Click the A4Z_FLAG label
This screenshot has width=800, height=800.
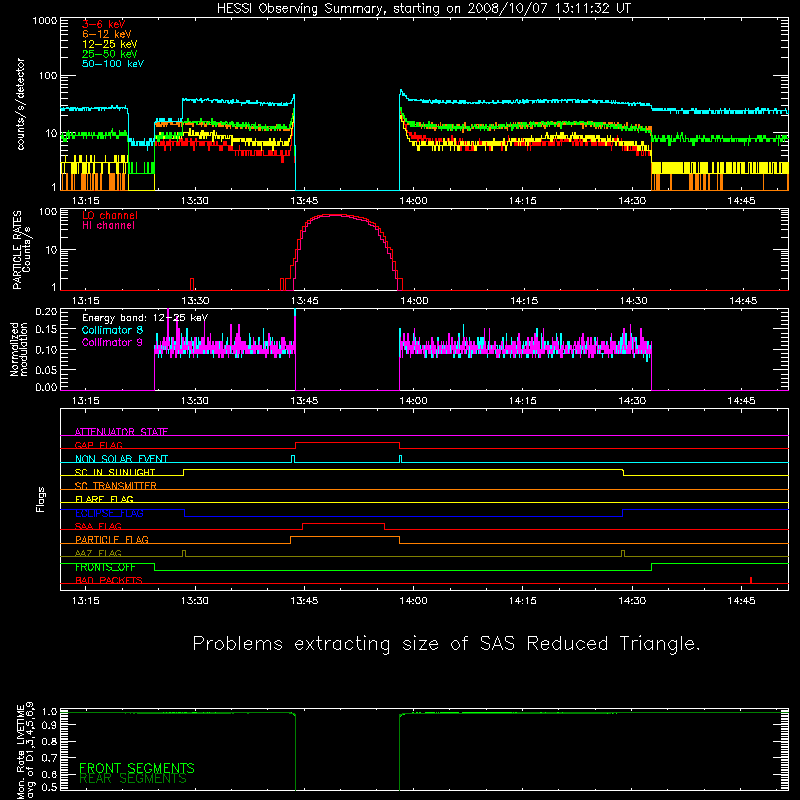click(98, 553)
